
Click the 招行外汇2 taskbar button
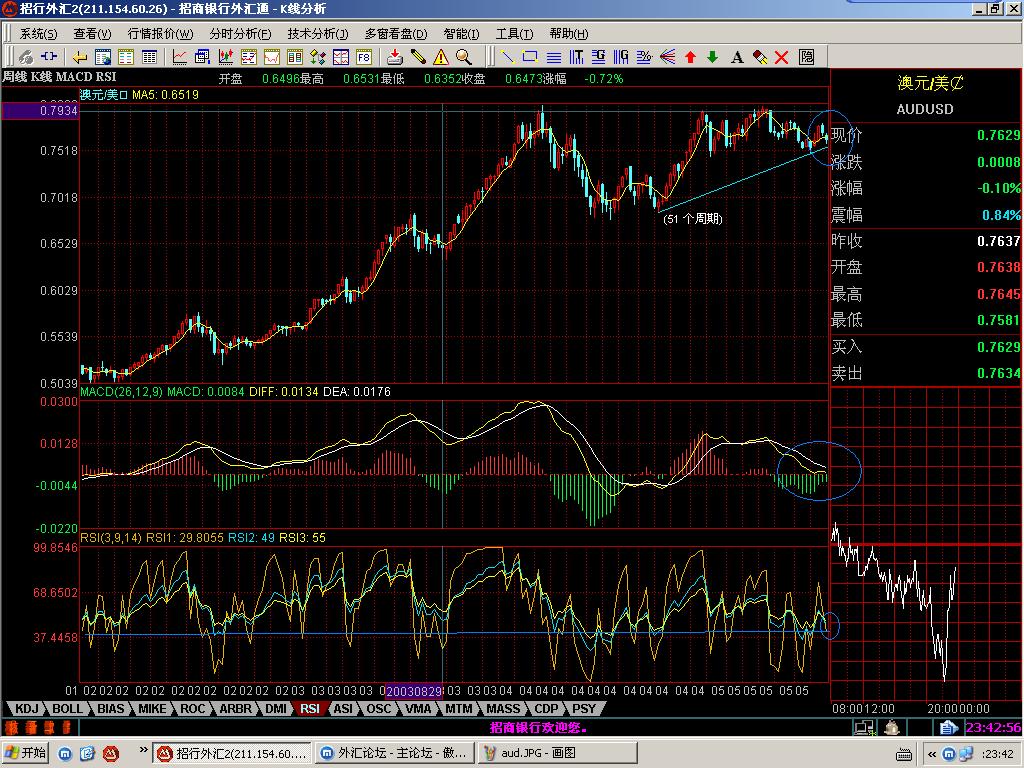(x=234, y=753)
